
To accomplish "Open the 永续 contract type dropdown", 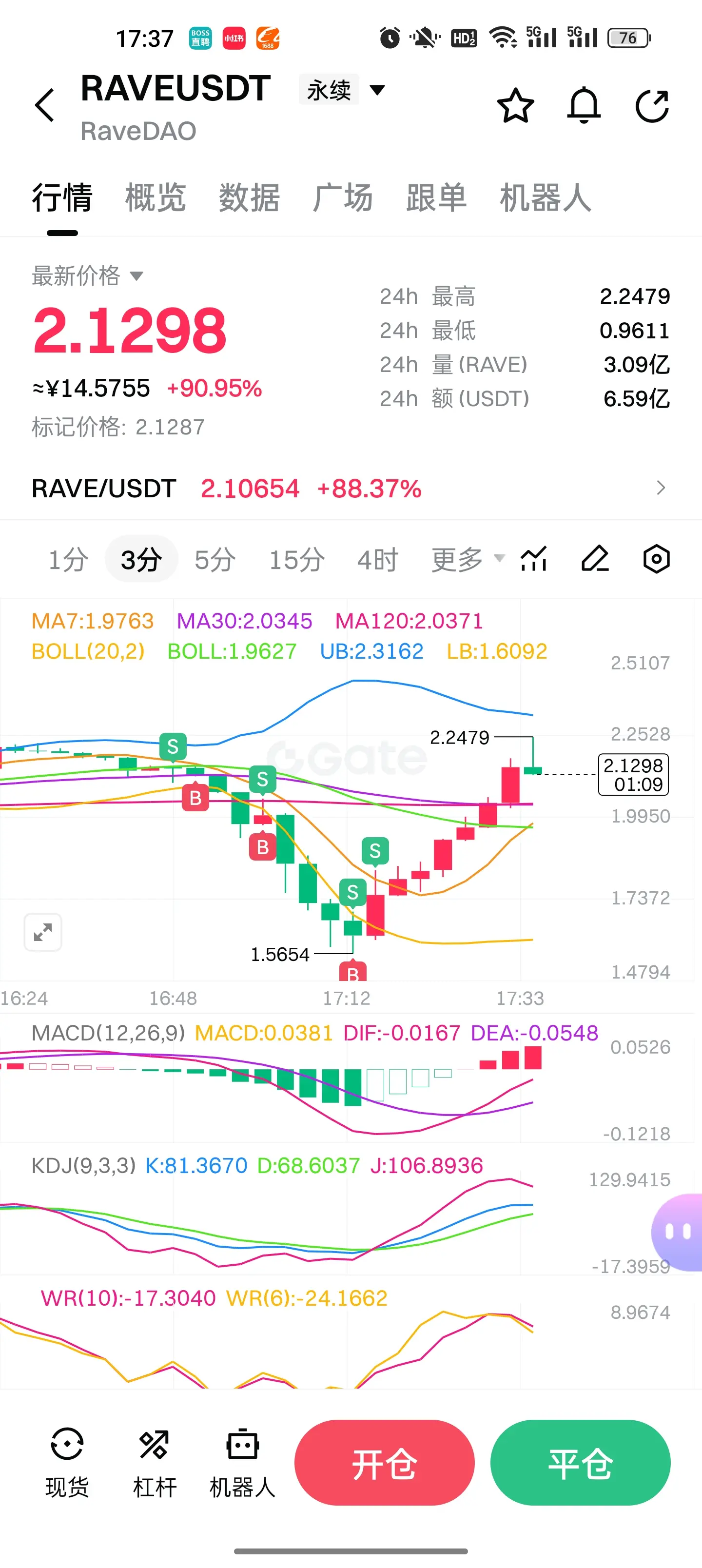I will click(342, 90).
